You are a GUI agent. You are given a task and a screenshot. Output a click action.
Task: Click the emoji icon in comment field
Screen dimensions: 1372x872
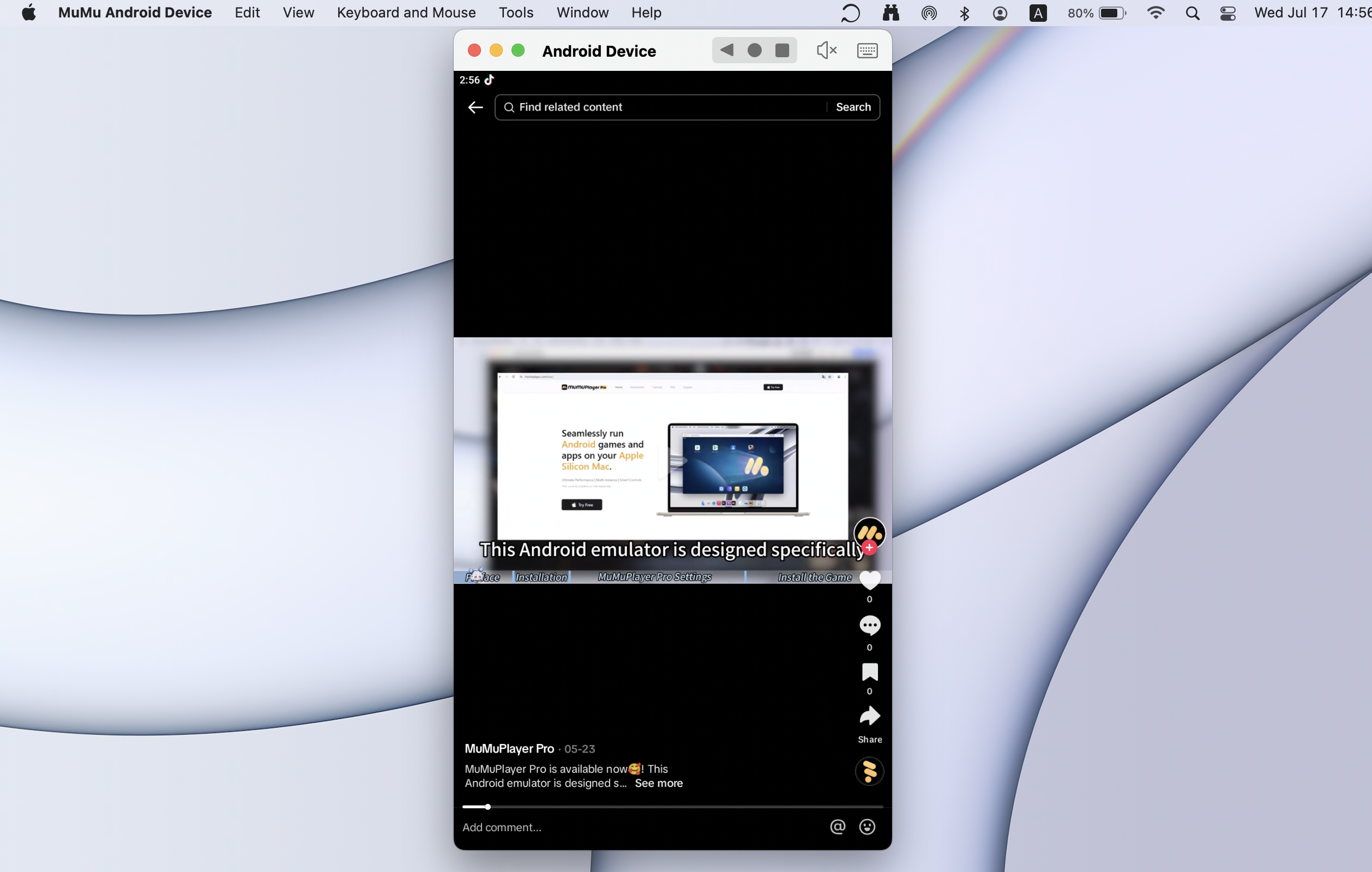866,827
